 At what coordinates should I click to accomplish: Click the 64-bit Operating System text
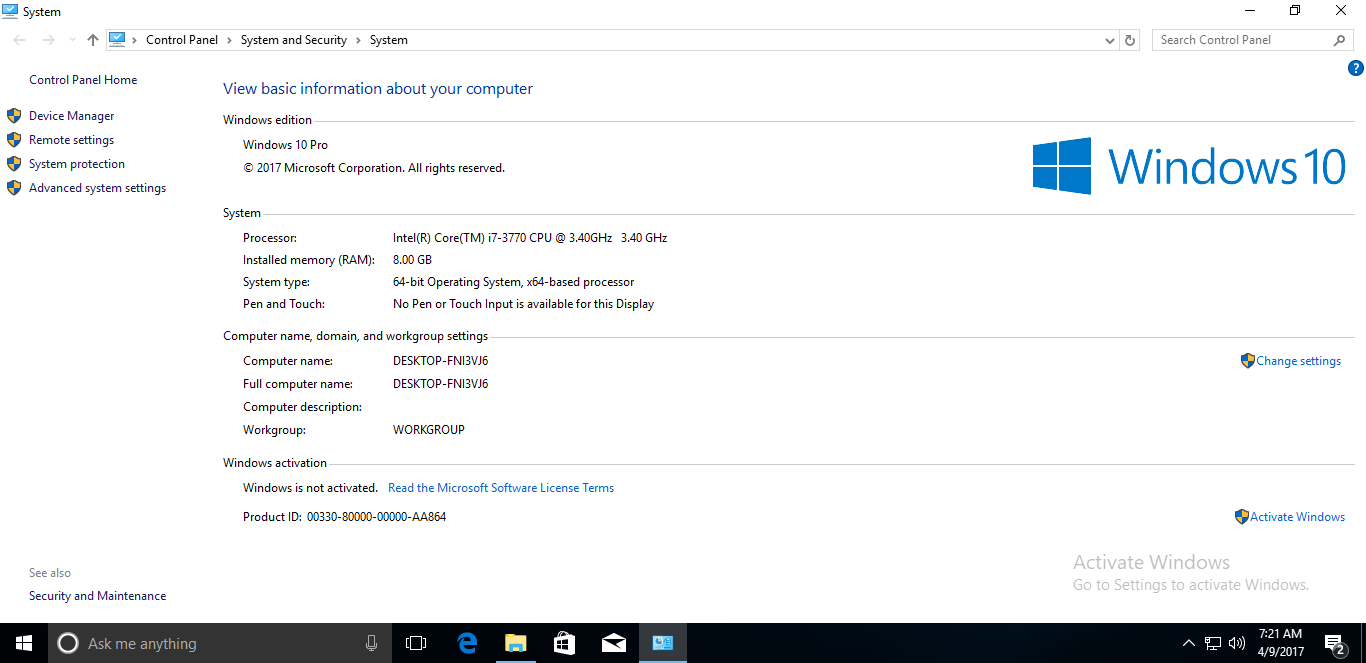tap(514, 282)
